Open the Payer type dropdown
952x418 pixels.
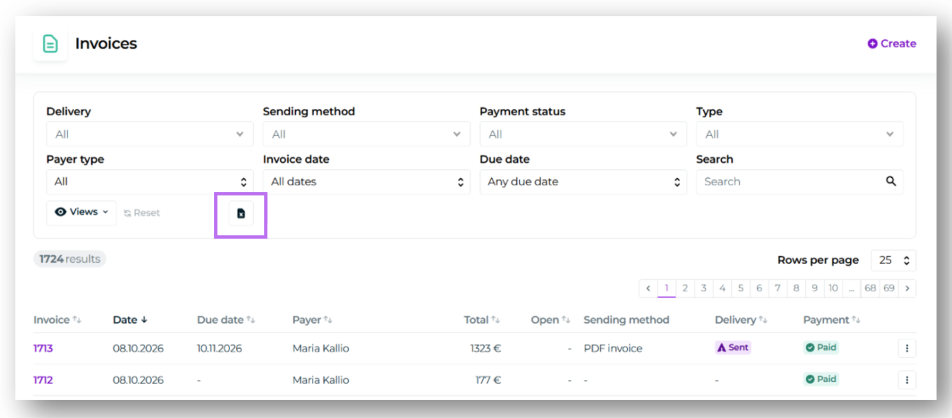click(x=150, y=182)
